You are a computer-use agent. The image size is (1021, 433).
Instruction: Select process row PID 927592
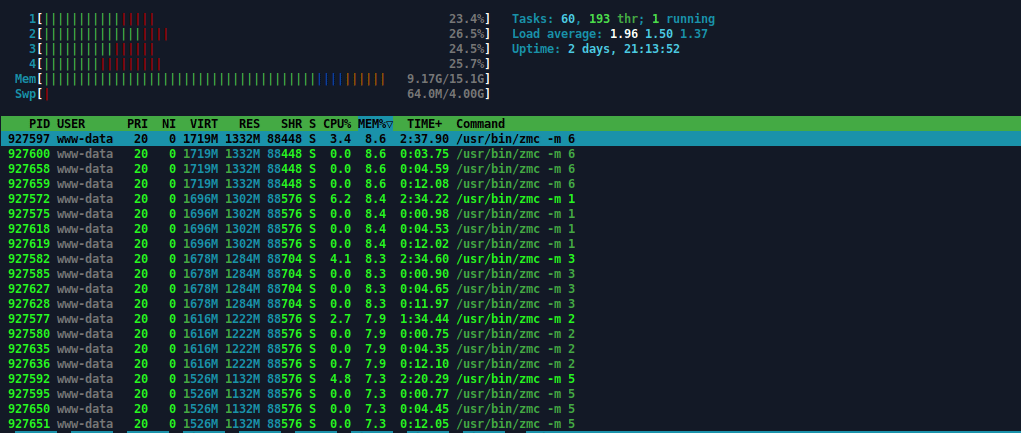pos(510,378)
